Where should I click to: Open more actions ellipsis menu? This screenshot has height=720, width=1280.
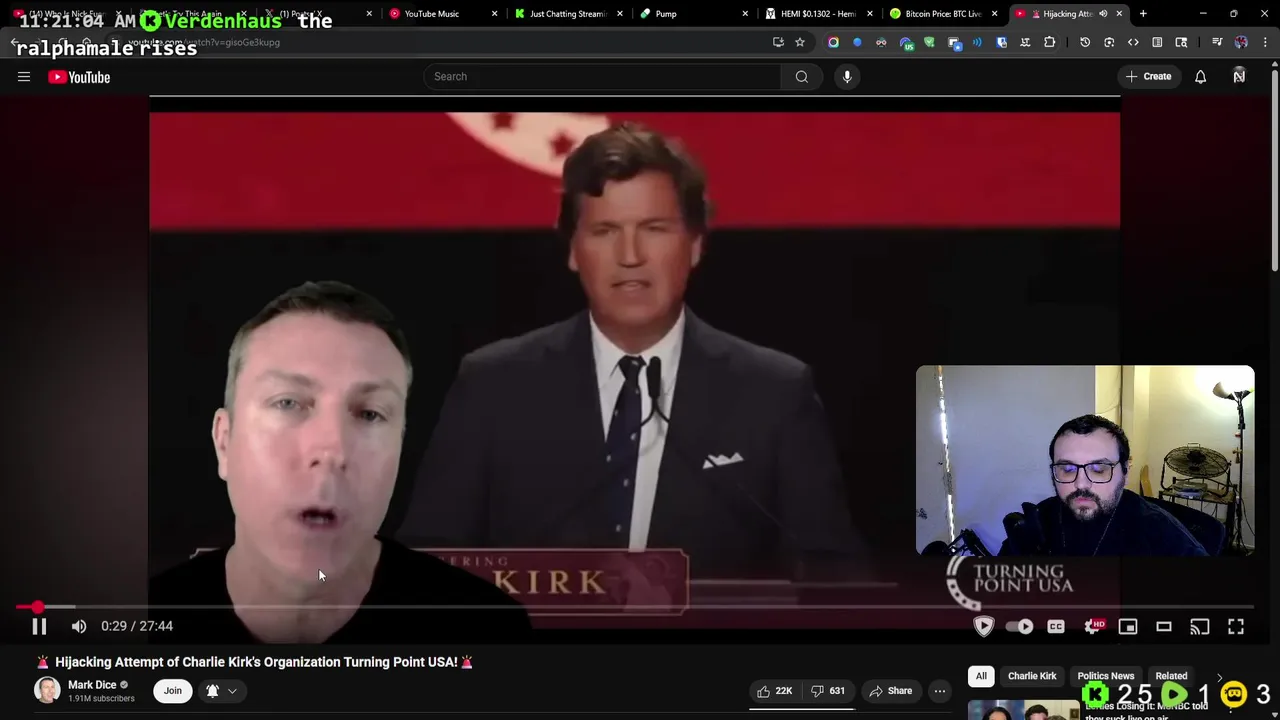click(940, 691)
